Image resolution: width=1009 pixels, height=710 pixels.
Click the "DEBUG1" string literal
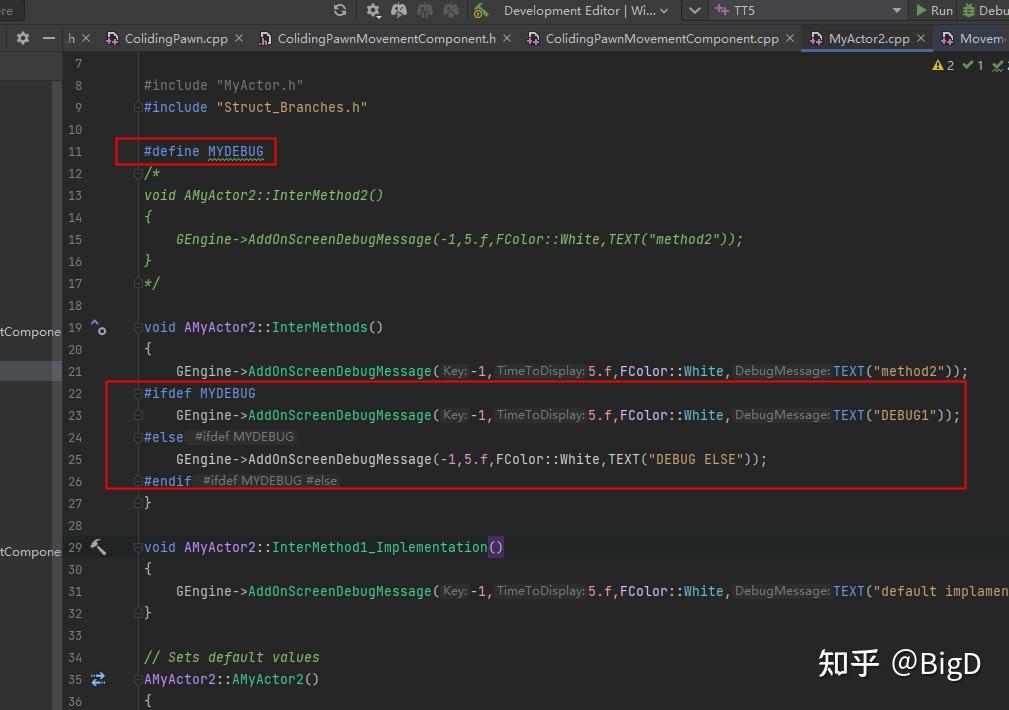[x=904, y=415]
